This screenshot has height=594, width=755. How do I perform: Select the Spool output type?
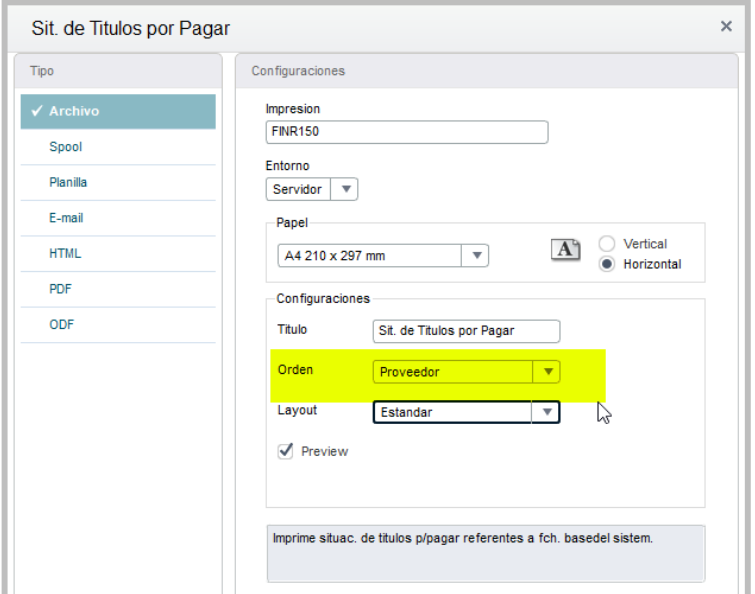(118, 147)
